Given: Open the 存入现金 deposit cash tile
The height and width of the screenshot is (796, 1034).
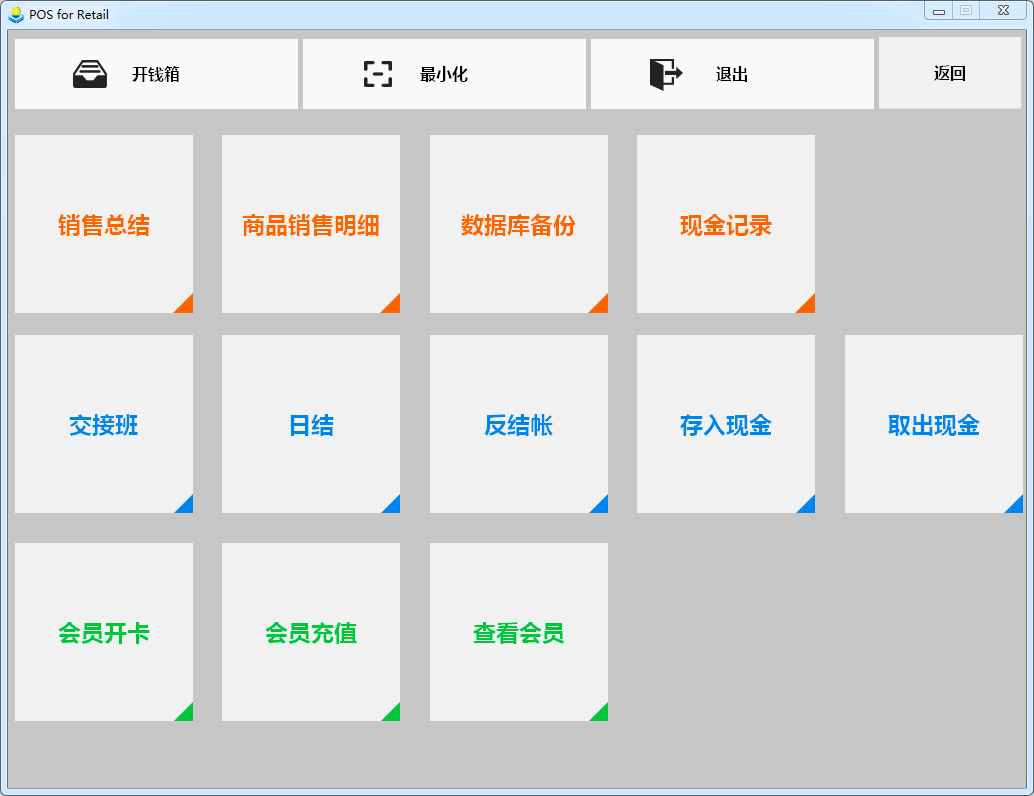Looking at the screenshot, I should pos(726,425).
